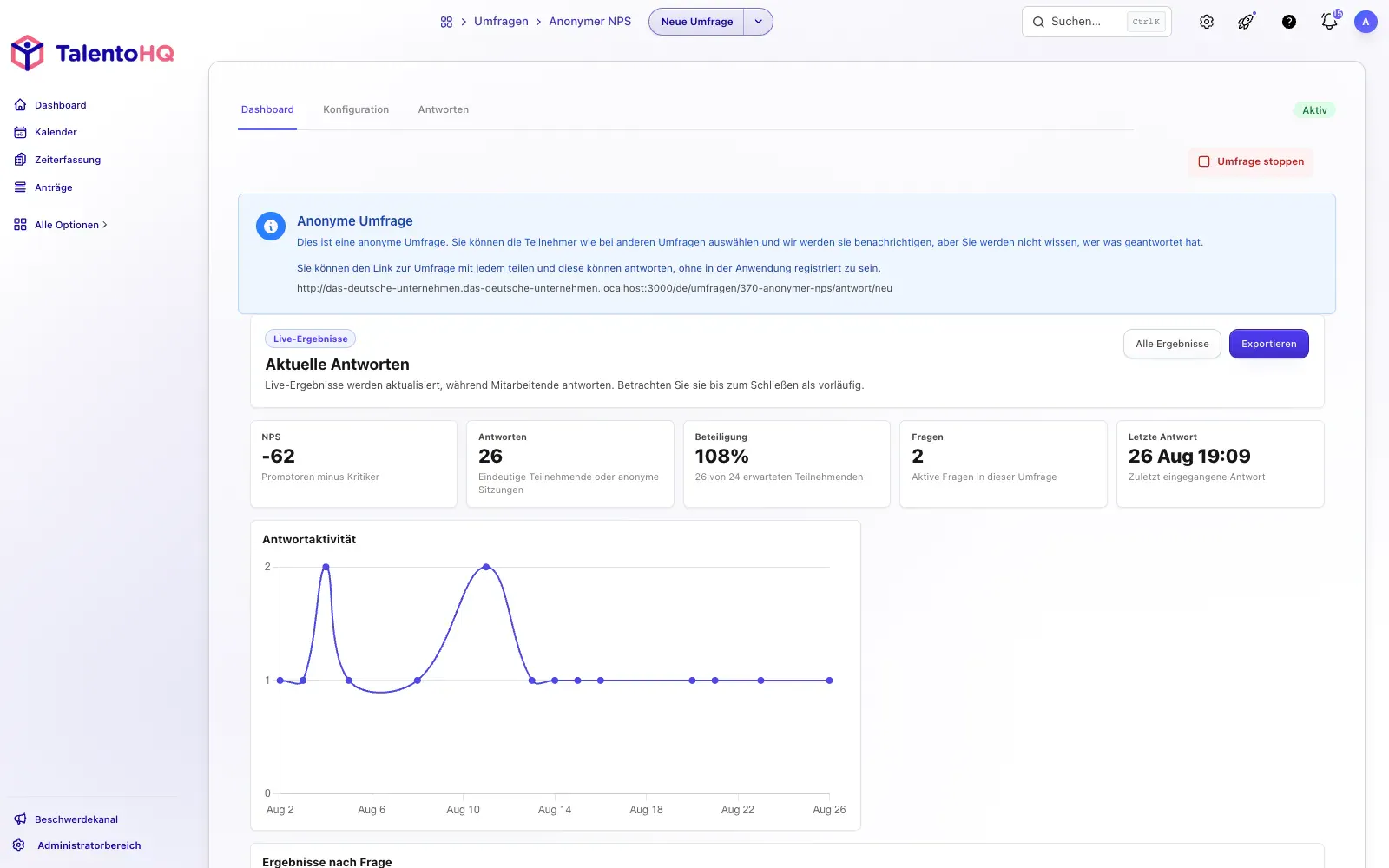Click the Alle Optionen grid icon
The width and height of the screenshot is (1389, 868).
pyautogui.click(x=20, y=225)
